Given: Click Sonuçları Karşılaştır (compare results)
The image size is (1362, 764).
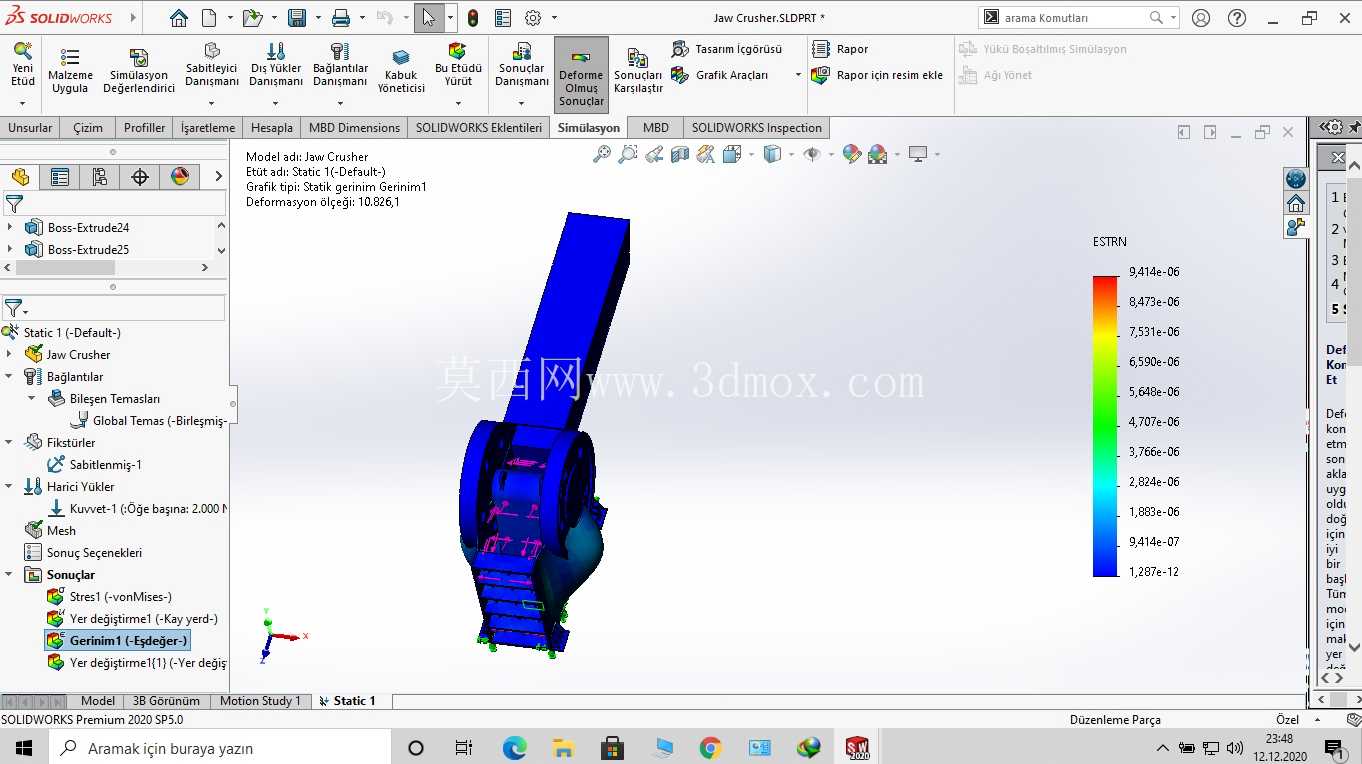Looking at the screenshot, I should point(638,72).
